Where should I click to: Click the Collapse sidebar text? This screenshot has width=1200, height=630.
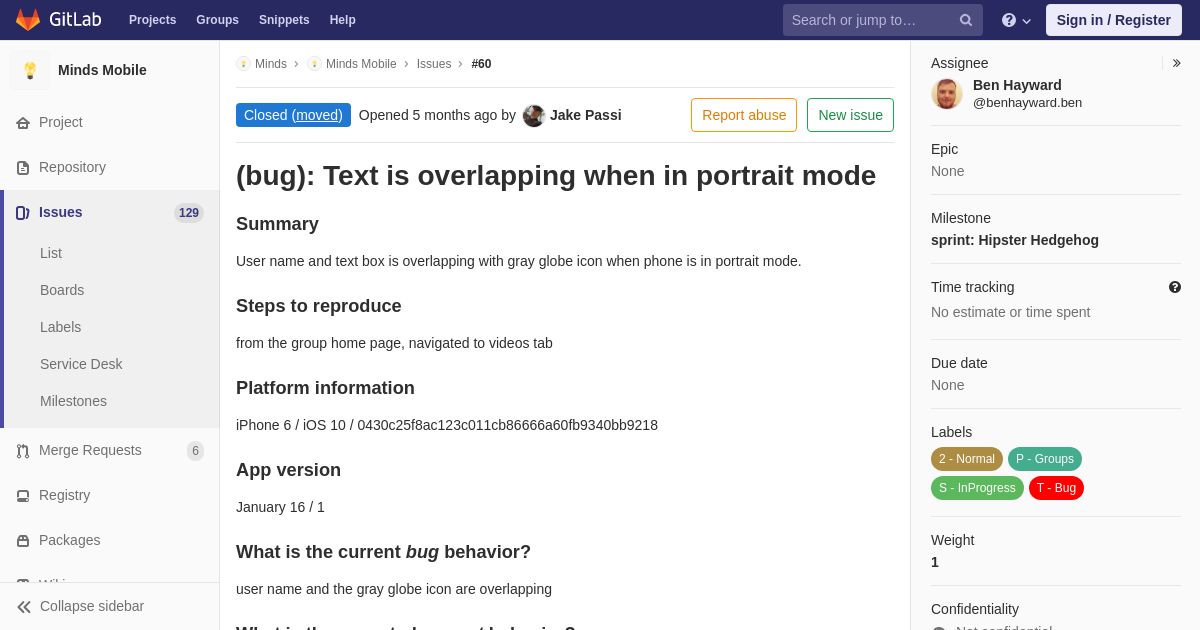click(92, 606)
